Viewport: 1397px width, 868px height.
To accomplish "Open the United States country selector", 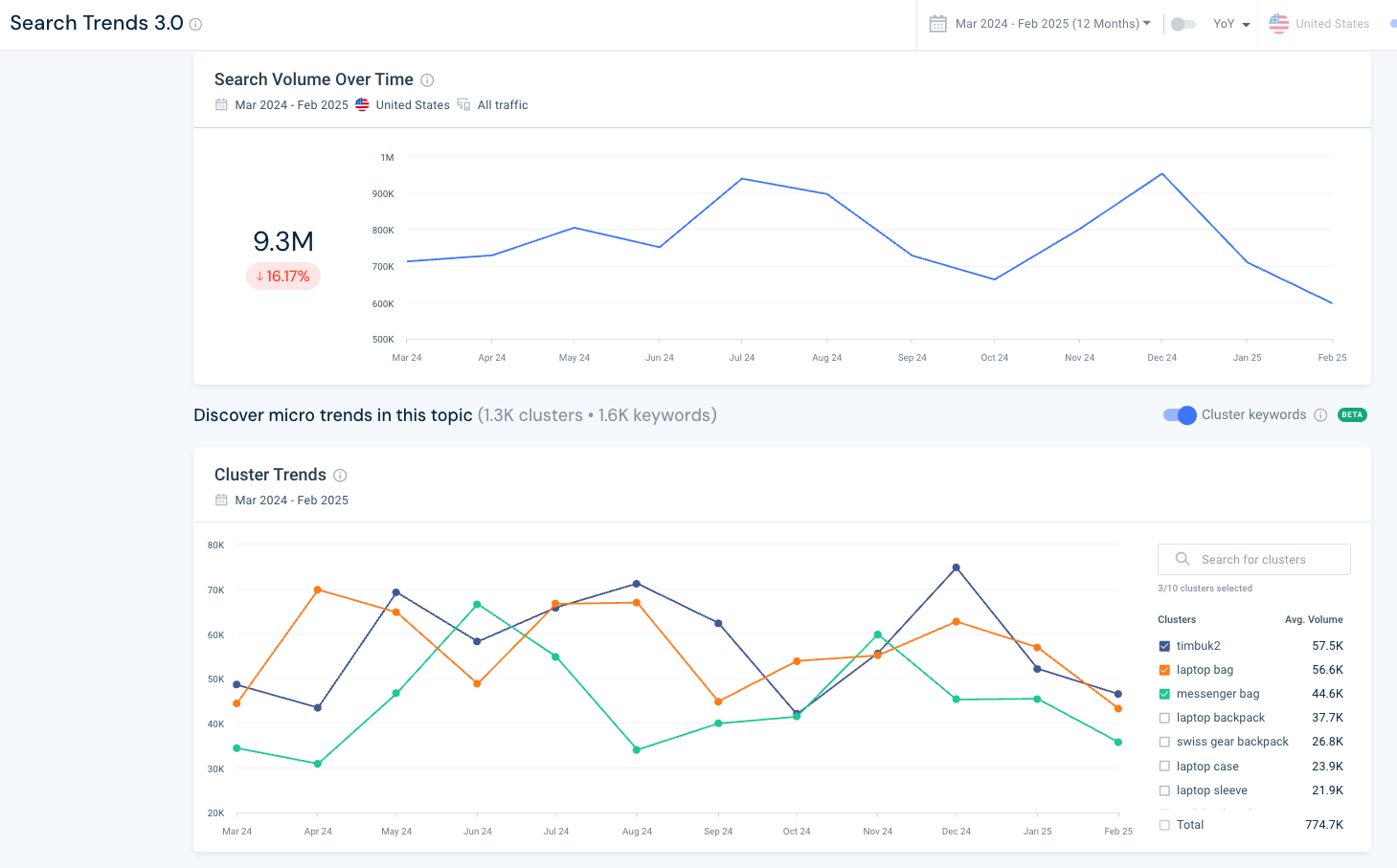I will [x=1331, y=23].
